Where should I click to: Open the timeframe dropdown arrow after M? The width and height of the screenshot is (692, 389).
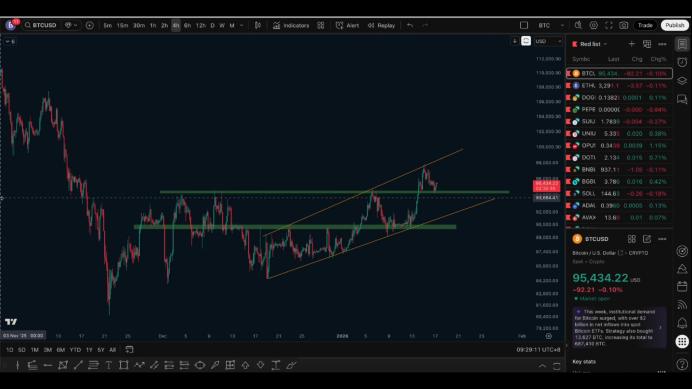point(241,26)
